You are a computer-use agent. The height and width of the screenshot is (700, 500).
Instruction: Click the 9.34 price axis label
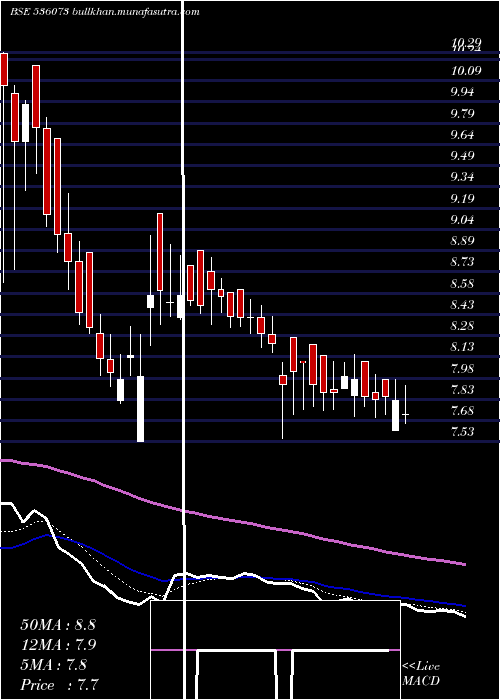462,177
